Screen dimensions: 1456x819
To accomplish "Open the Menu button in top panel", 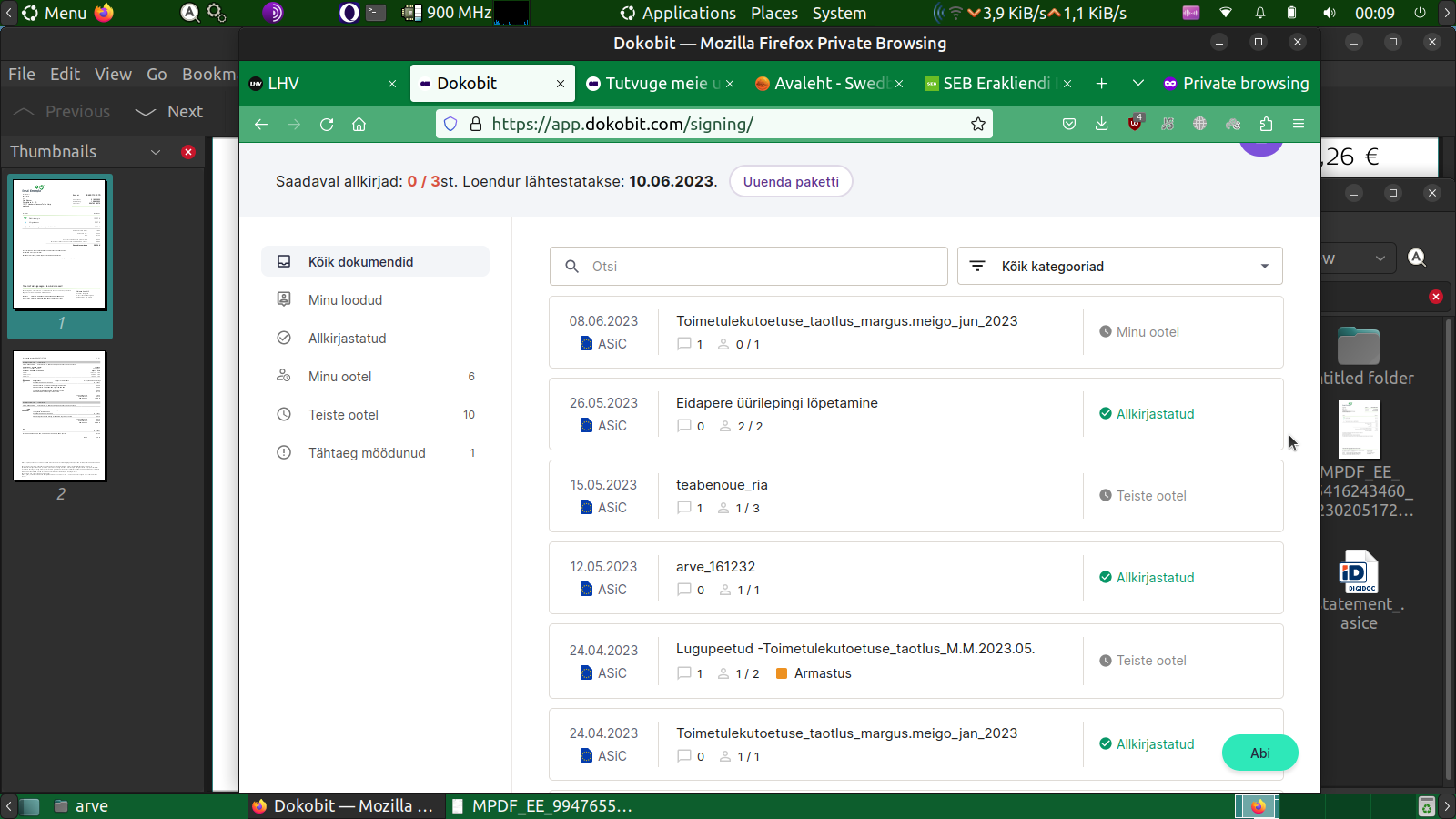I will (x=55, y=13).
